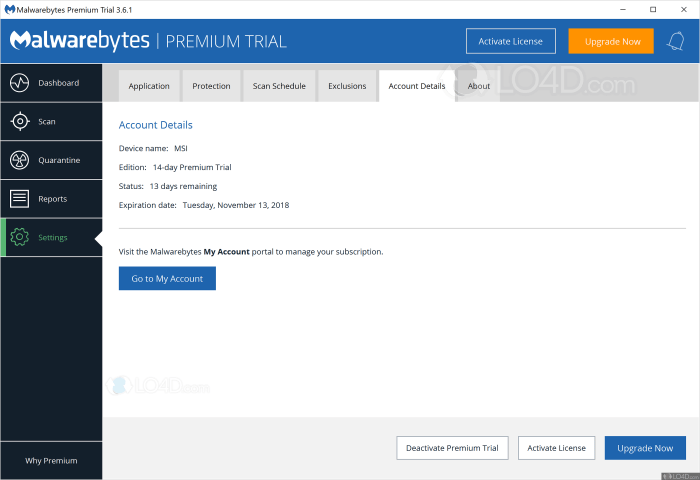Click the Quarantine biohazard icon
Screen dimensions: 700x480
pos(20,160)
